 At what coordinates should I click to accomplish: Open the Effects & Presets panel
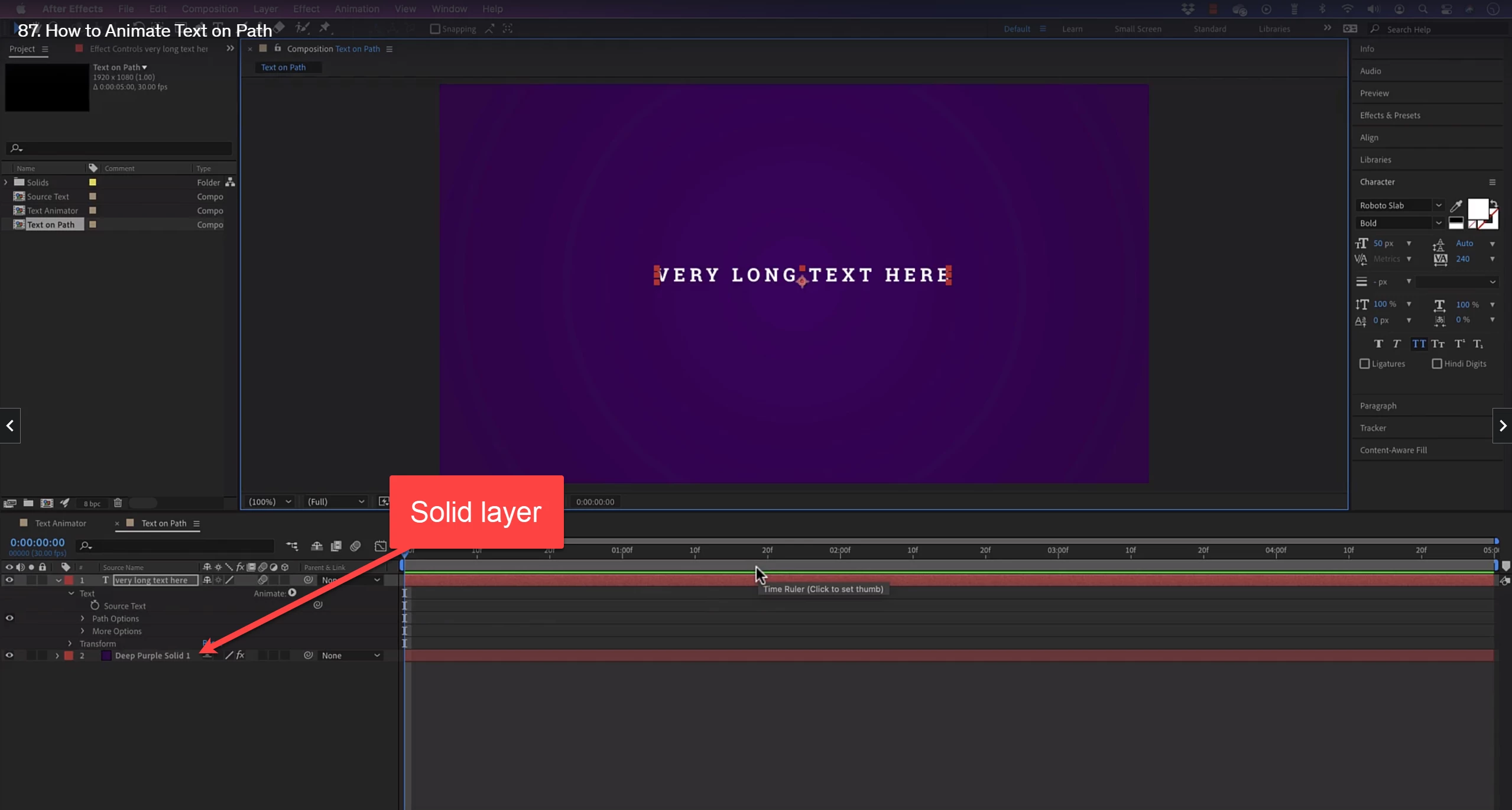point(1390,115)
